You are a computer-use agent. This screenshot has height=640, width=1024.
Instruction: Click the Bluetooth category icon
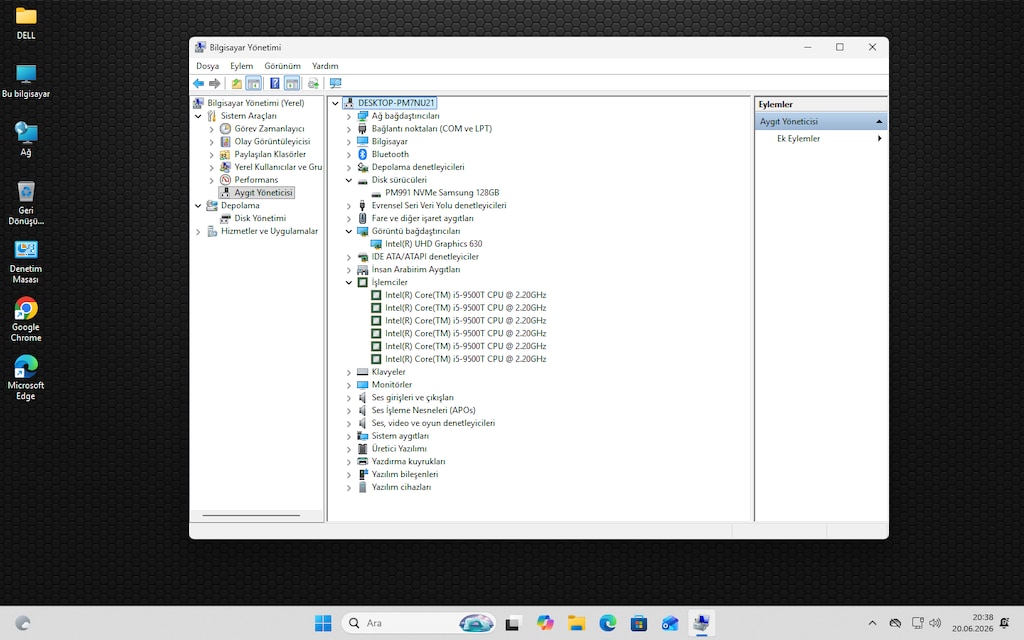363,155
